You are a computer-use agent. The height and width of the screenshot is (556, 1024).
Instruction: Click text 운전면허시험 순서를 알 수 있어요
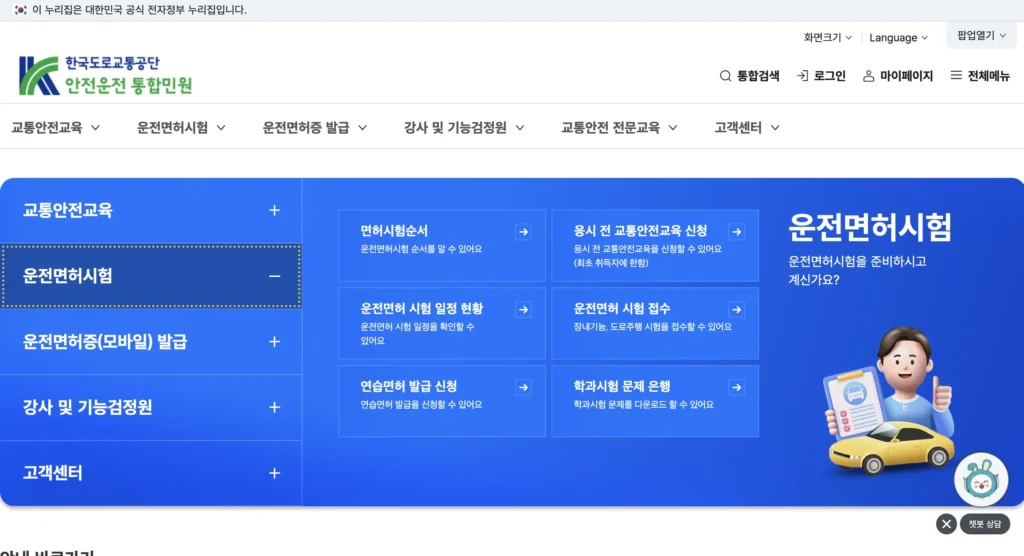(x=421, y=249)
